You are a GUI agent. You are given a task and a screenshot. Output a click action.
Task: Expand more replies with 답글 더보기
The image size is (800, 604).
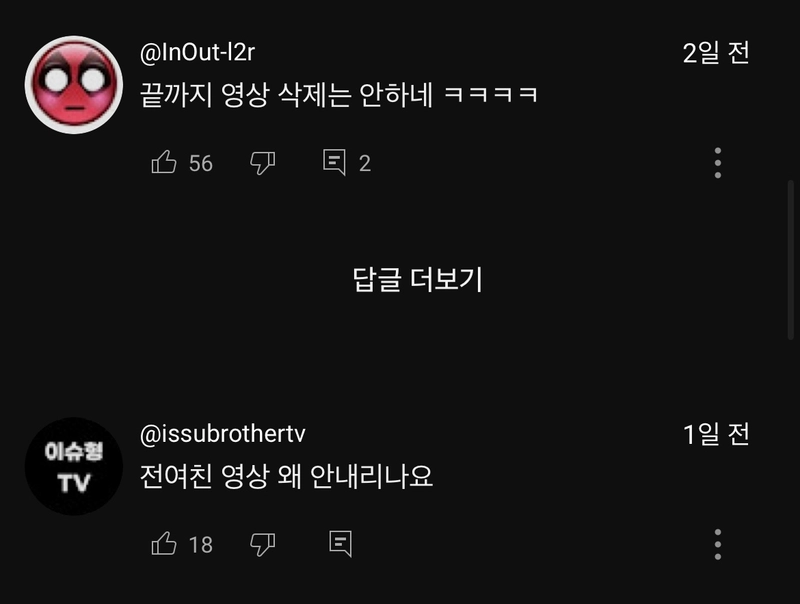417,280
